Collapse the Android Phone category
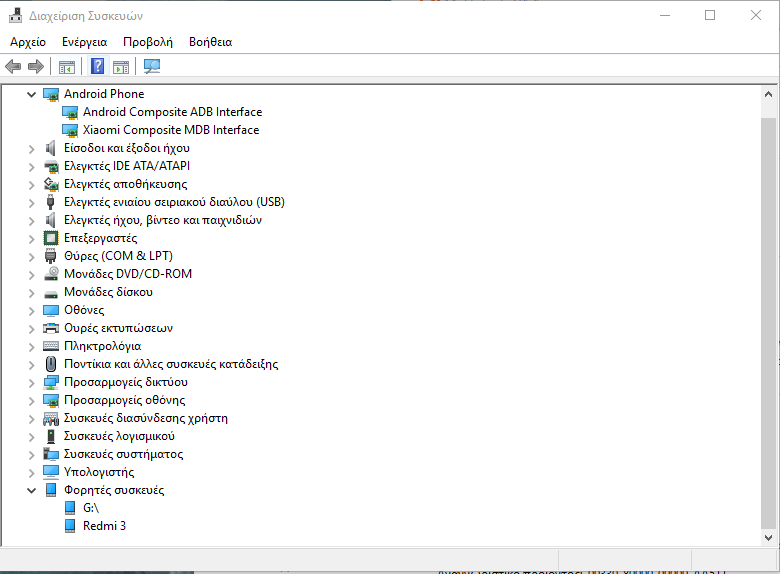The image size is (780, 574). [x=33, y=94]
